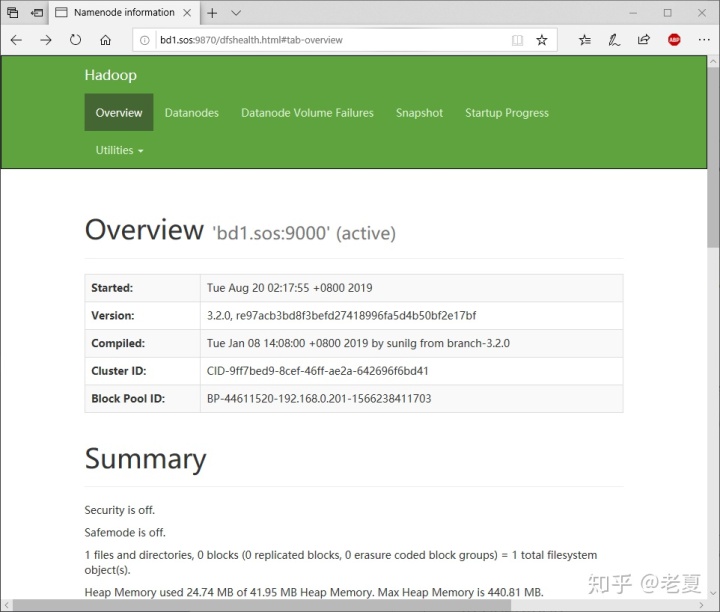Click the 'Security is off.' text
This screenshot has height=612, width=720.
(x=119, y=510)
